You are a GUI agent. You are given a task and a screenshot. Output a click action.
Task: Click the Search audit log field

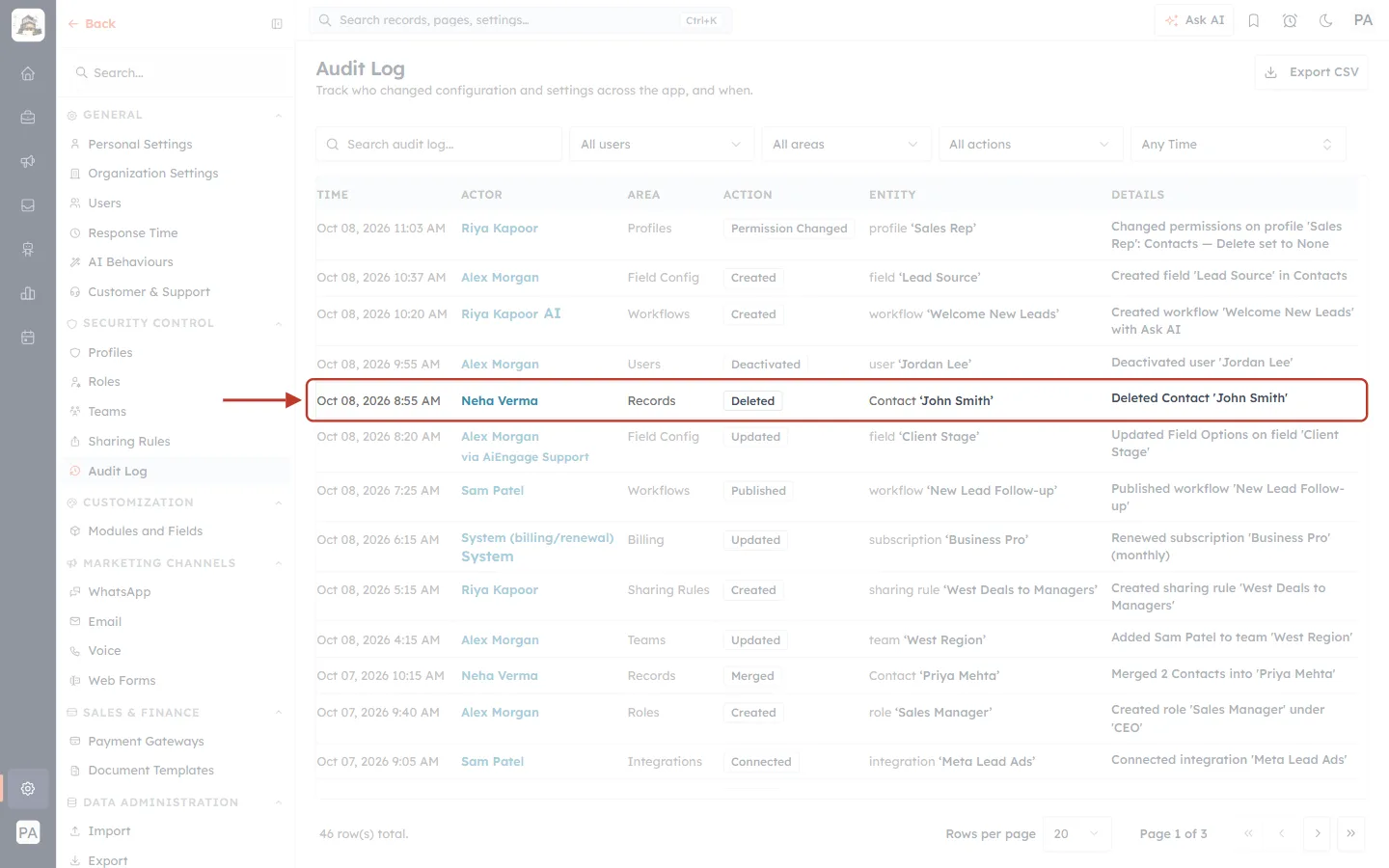pyautogui.click(x=439, y=145)
